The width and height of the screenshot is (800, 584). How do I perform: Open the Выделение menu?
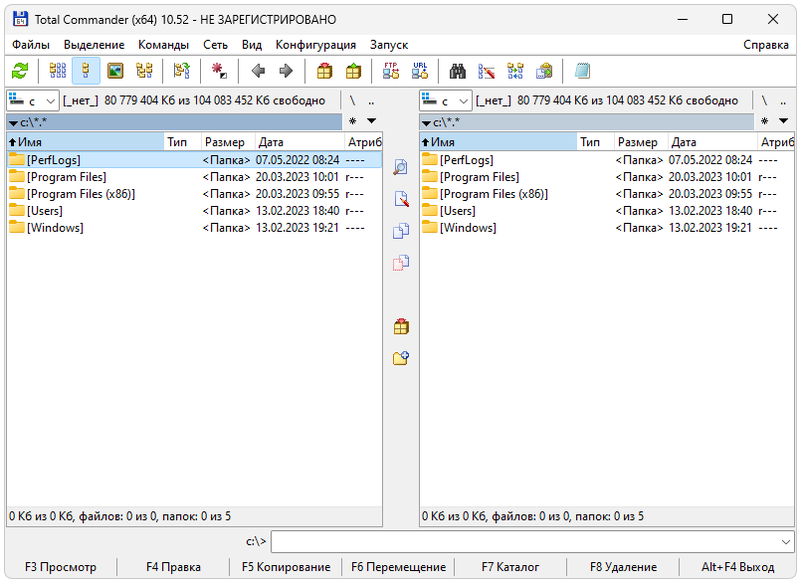pyautogui.click(x=94, y=45)
